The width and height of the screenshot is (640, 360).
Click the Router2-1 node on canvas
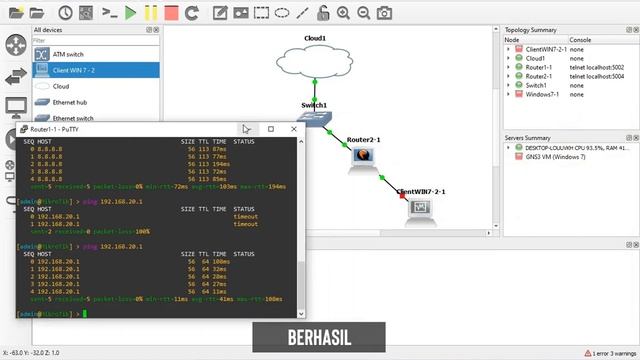tap(362, 160)
